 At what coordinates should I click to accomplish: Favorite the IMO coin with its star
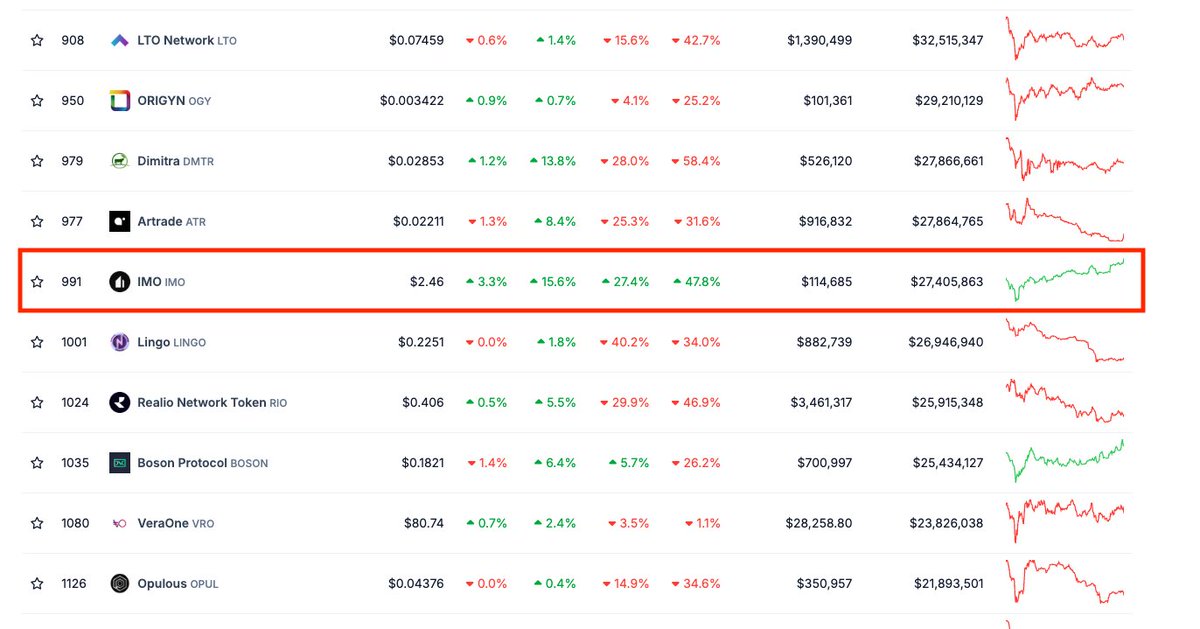(x=37, y=282)
